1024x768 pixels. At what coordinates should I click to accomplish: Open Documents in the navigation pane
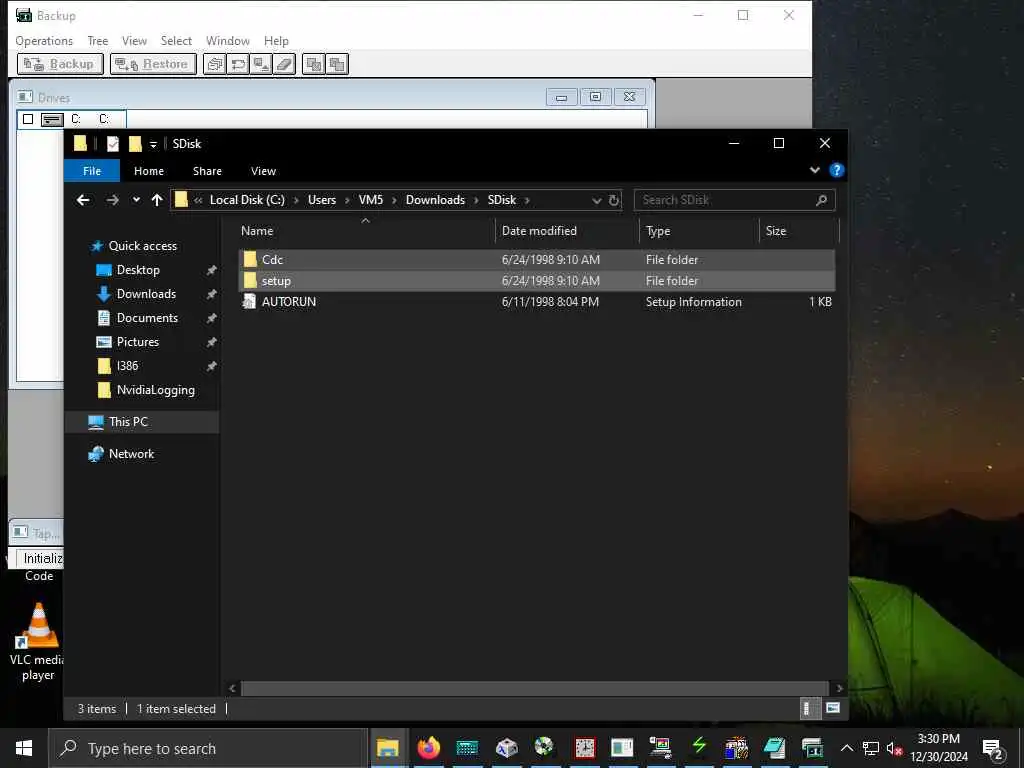coord(147,318)
